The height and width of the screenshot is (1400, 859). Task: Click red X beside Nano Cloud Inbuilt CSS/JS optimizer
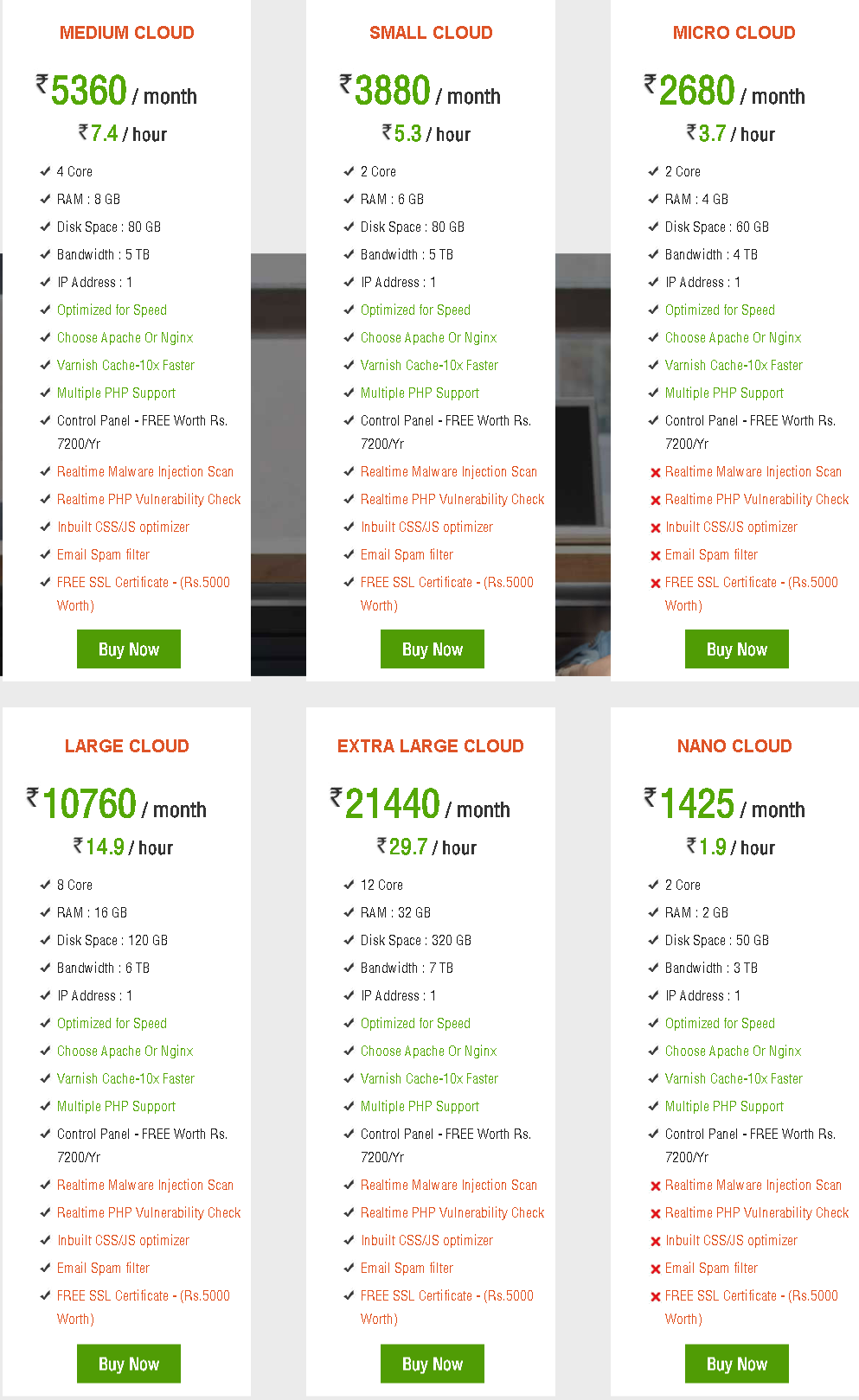click(655, 1241)
